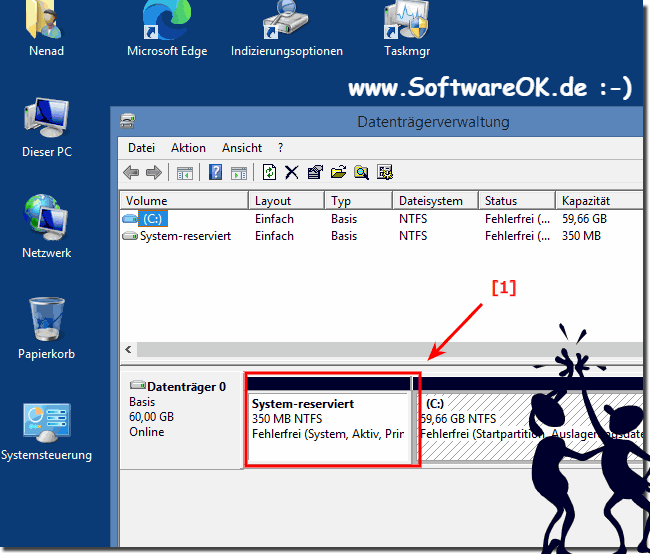The image size is (650, 554).
Task: Click NTFS cell in System-reserviert row
Action: [x=413, y=236]
